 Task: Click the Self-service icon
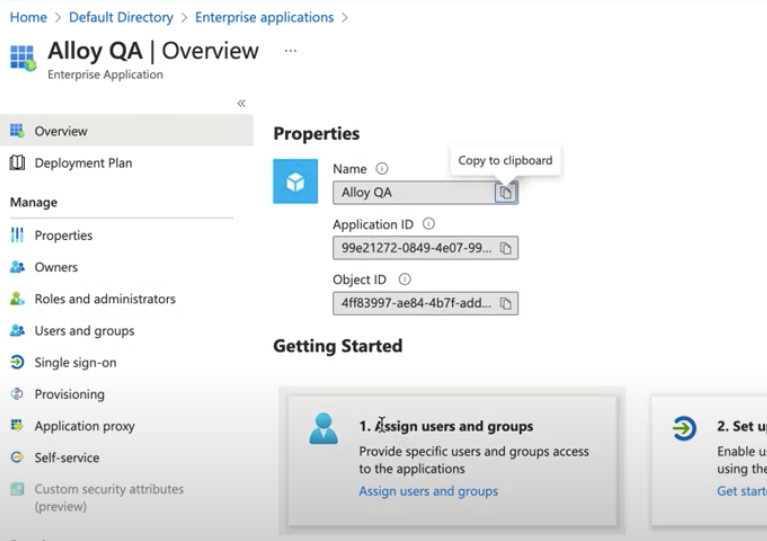[x=17, y=457]
